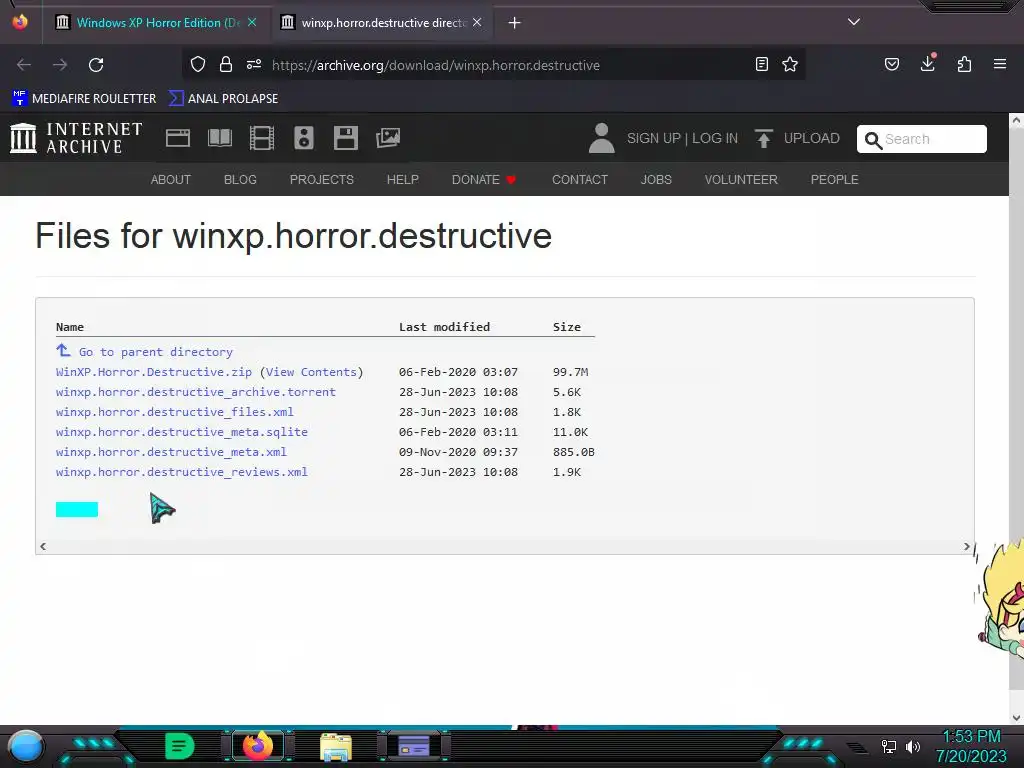Open the Firefox View icon
The height and width of the screenshot is (768, 1024).
pos(20,22)
